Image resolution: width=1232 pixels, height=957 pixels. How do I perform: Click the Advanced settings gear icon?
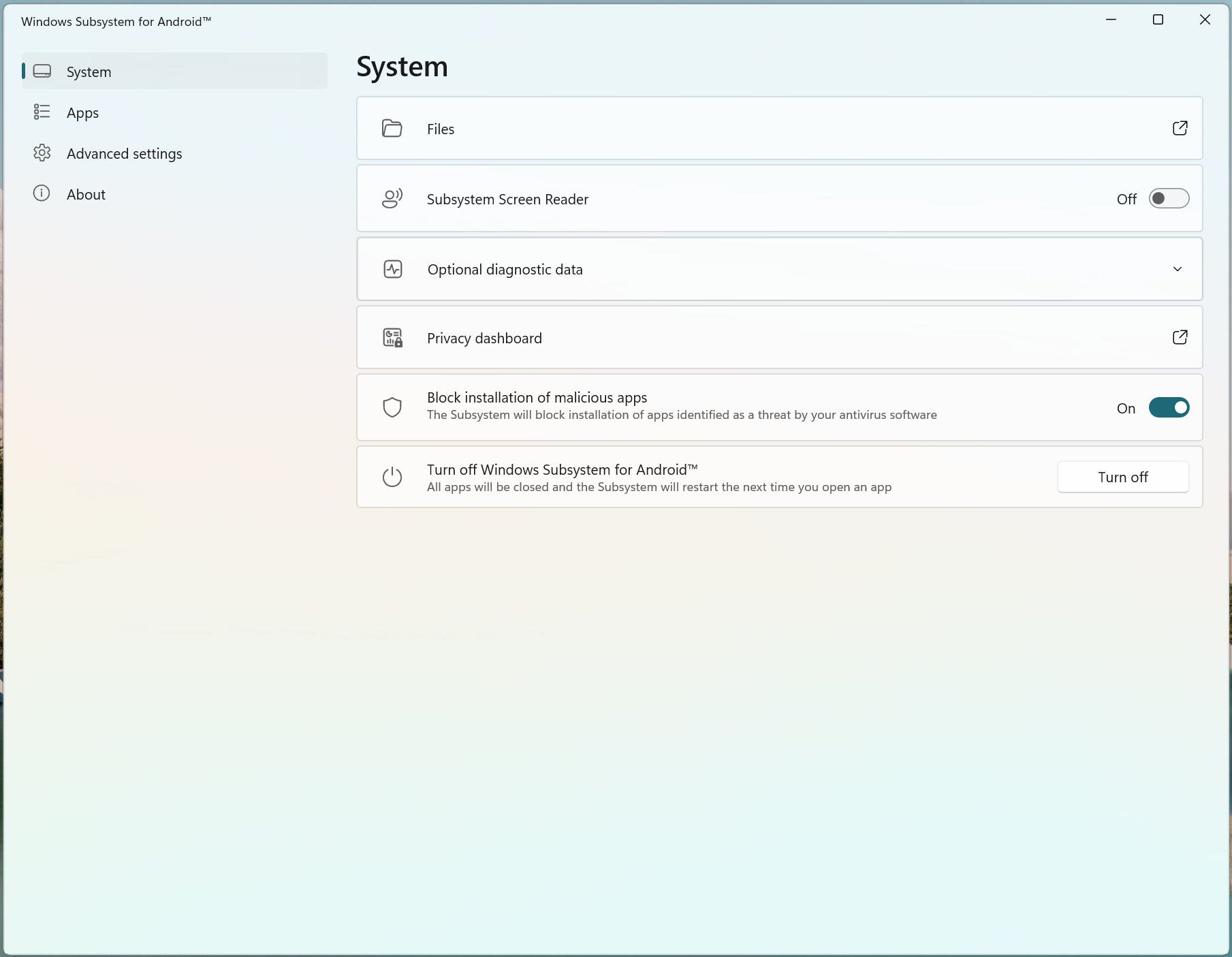42,153
